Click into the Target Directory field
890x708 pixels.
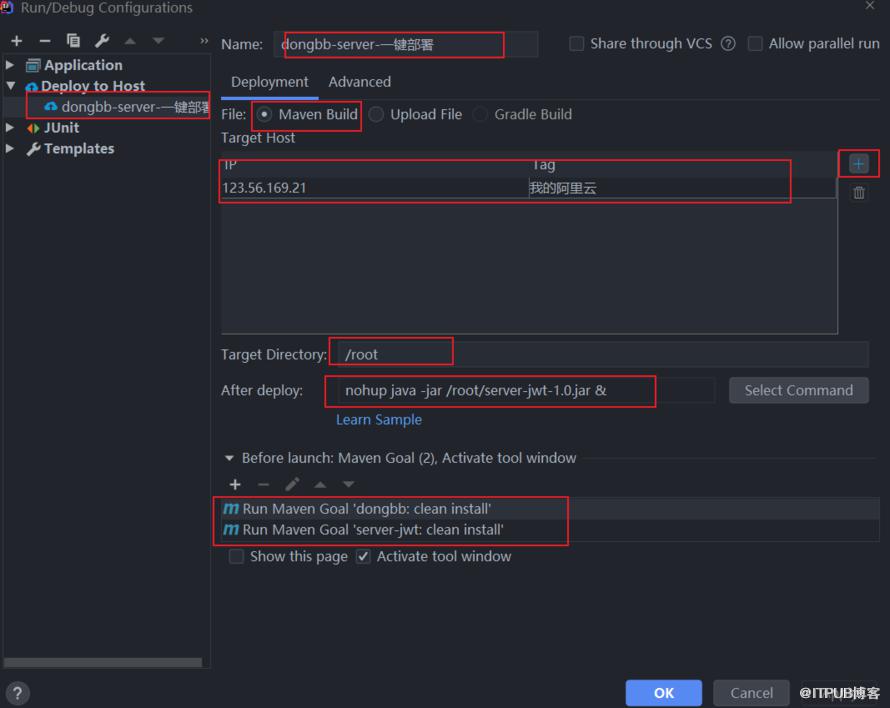click(602, 354)
